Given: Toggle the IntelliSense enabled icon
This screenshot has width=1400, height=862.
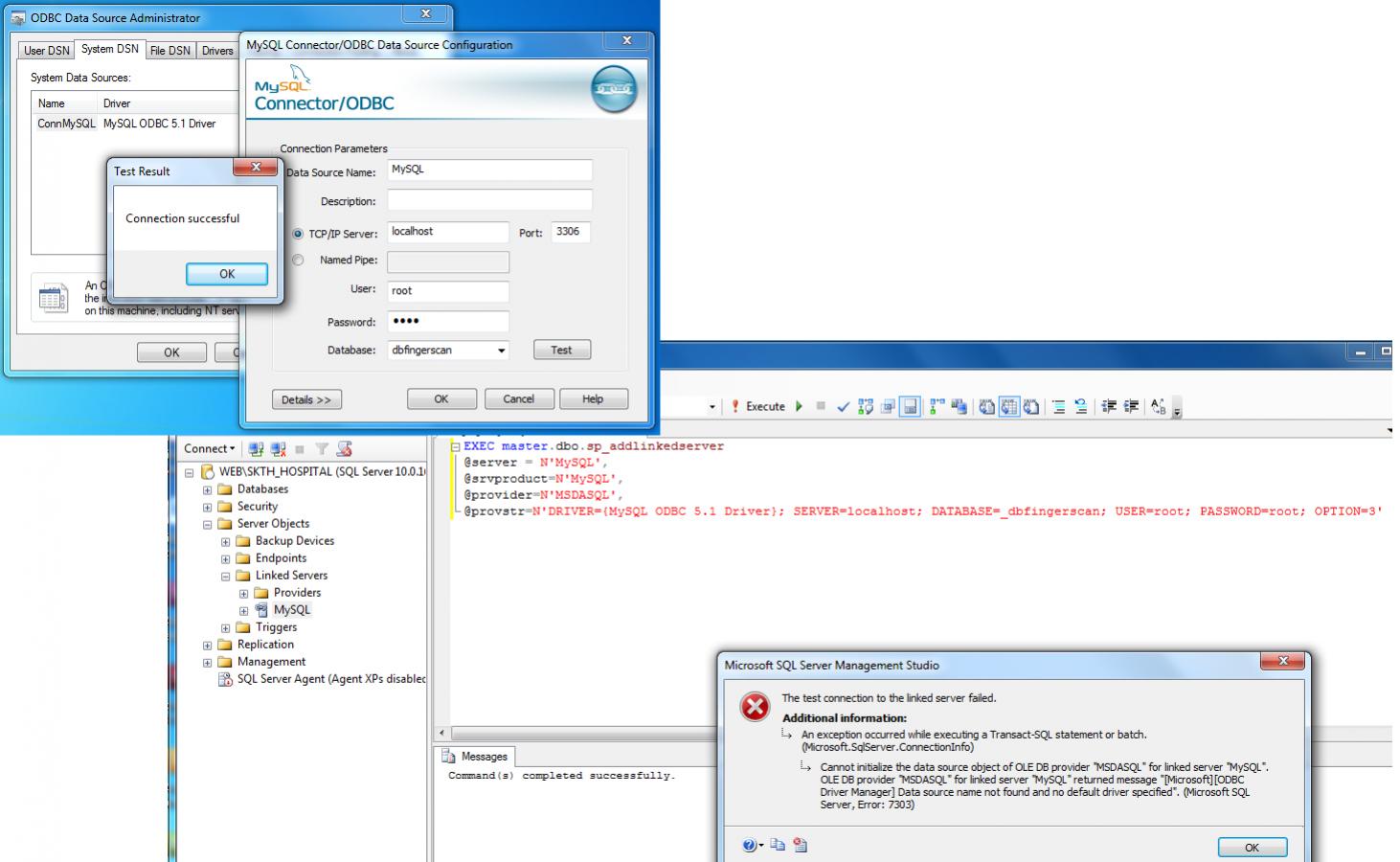Looking at the screenshot, I should click(910, 407).
